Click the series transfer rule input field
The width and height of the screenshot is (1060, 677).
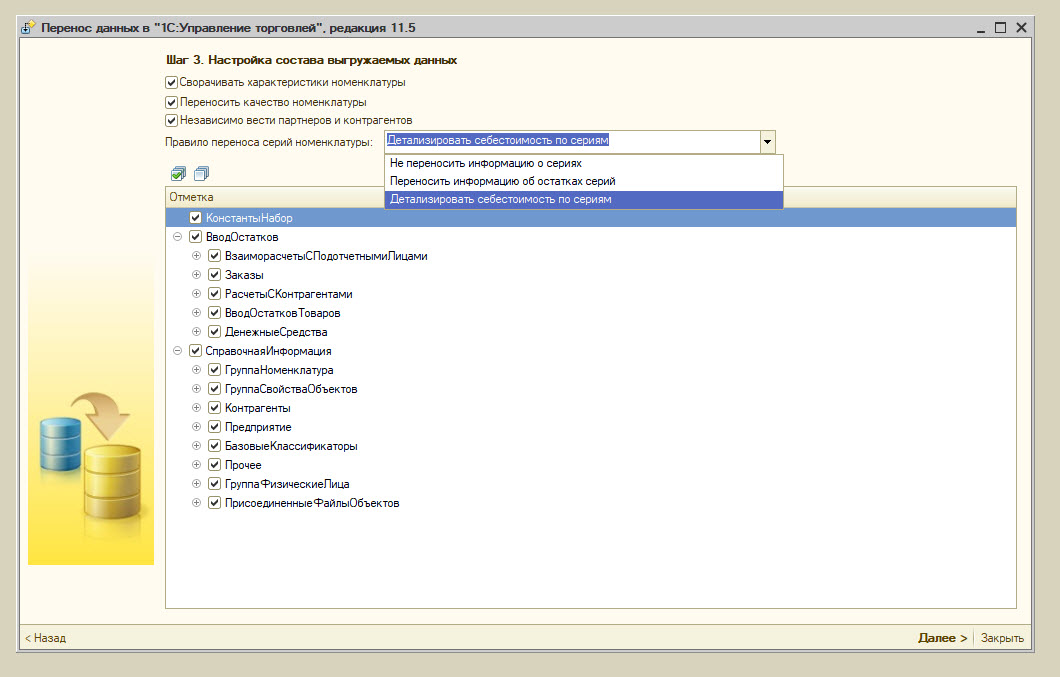[573, 141]
